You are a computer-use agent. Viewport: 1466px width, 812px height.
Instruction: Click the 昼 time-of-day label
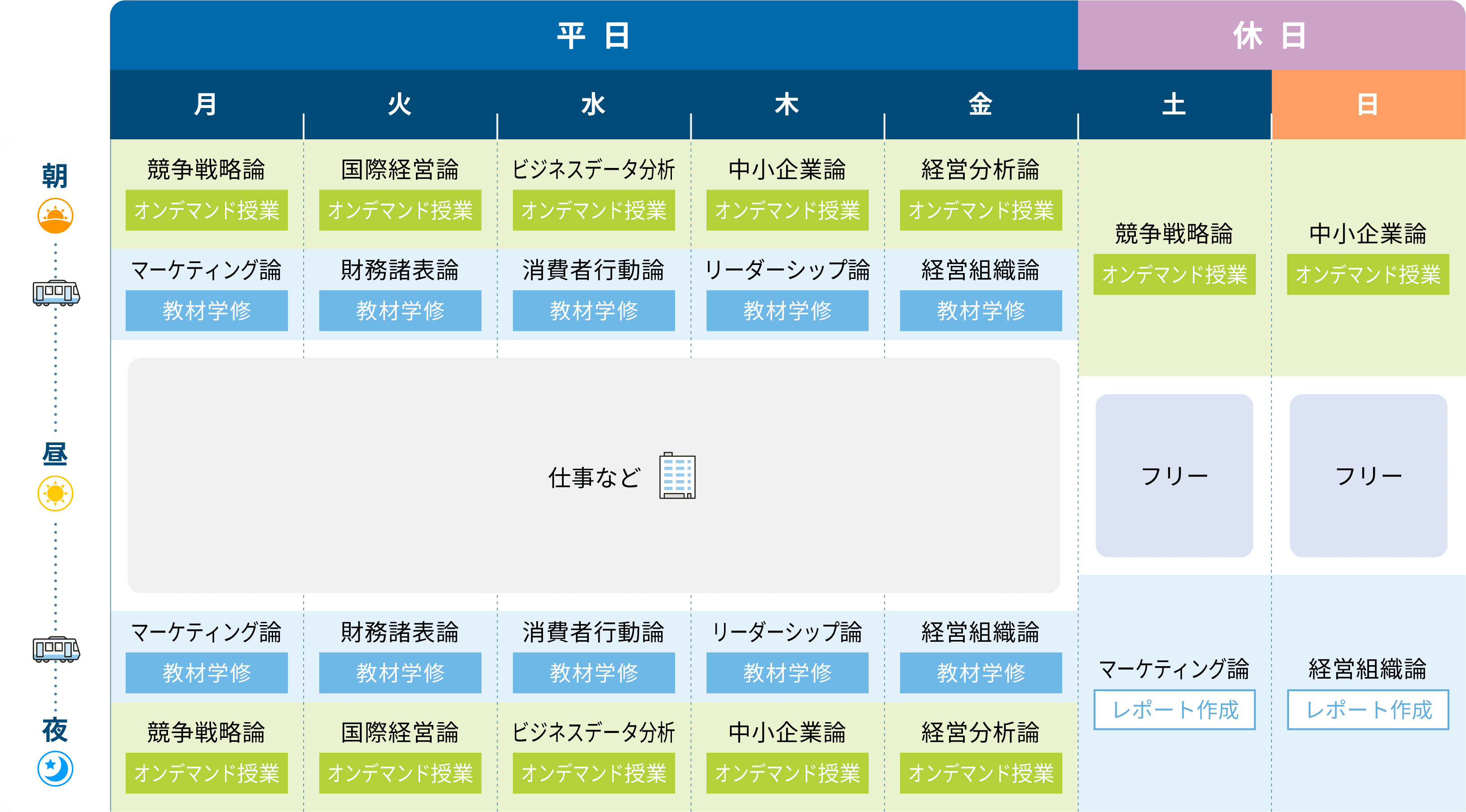[x=55, y=454]
